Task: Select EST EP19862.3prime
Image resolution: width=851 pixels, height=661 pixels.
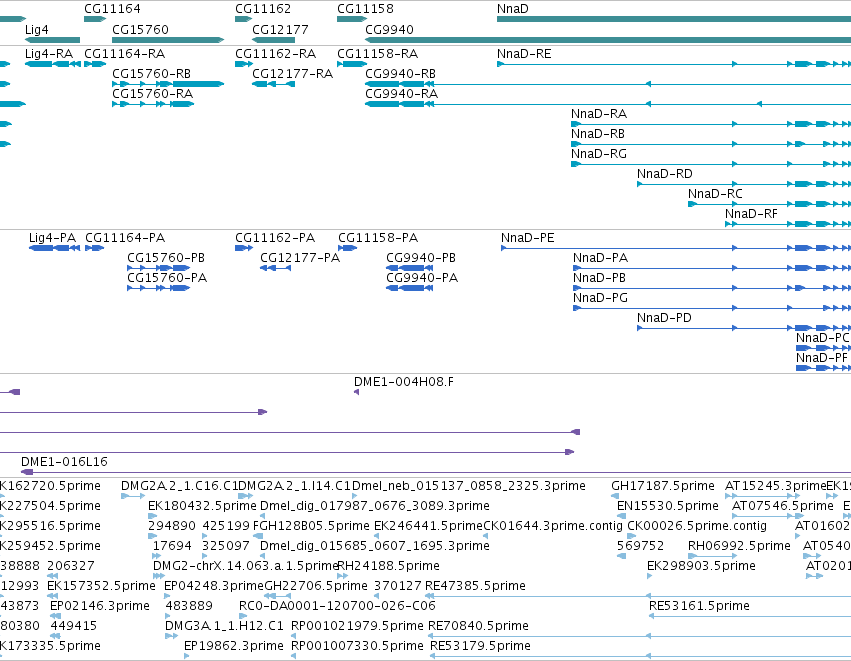Action: 187,656
